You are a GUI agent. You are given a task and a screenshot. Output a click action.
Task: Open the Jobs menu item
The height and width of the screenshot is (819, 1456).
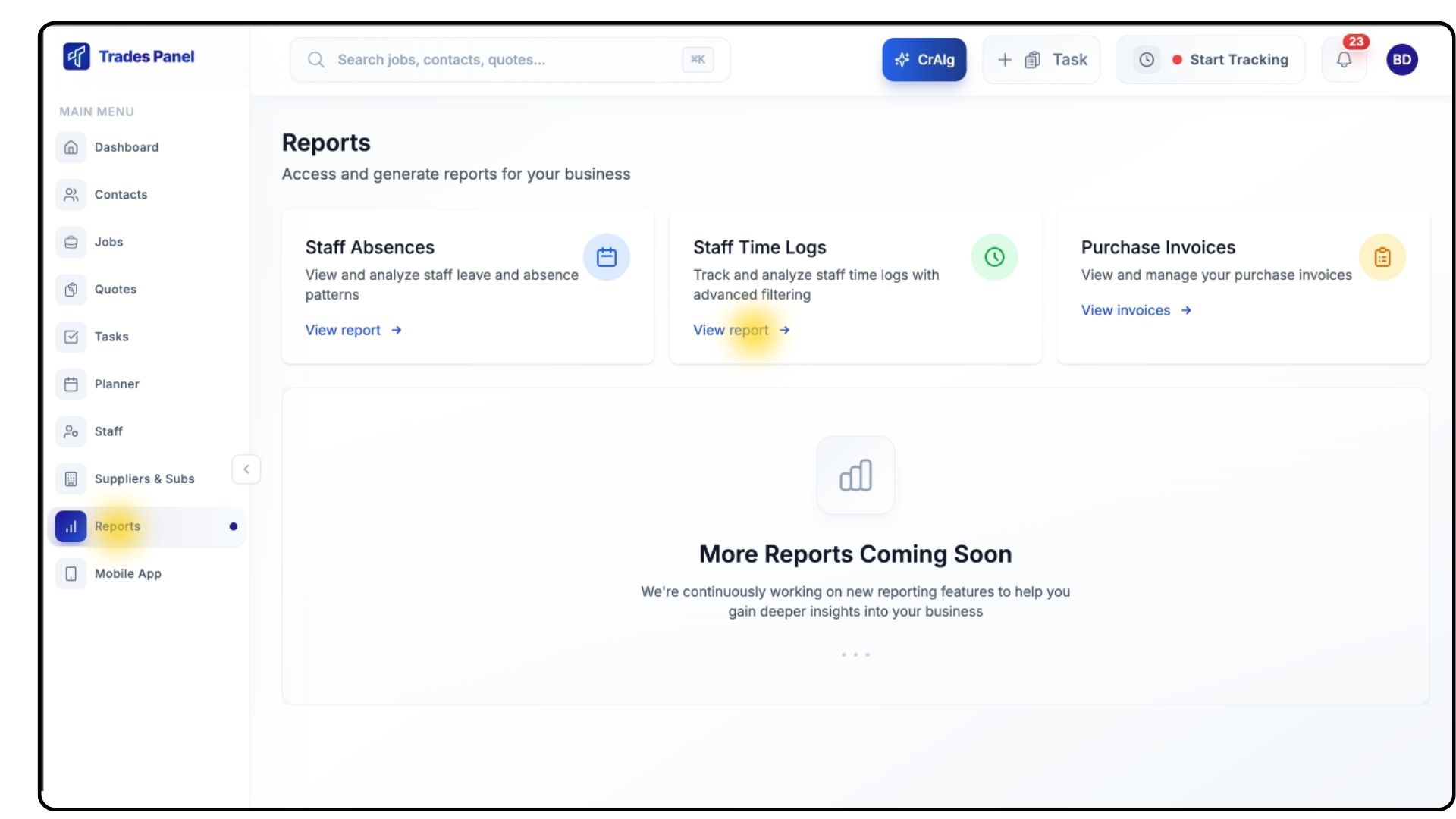pos(108,242)
